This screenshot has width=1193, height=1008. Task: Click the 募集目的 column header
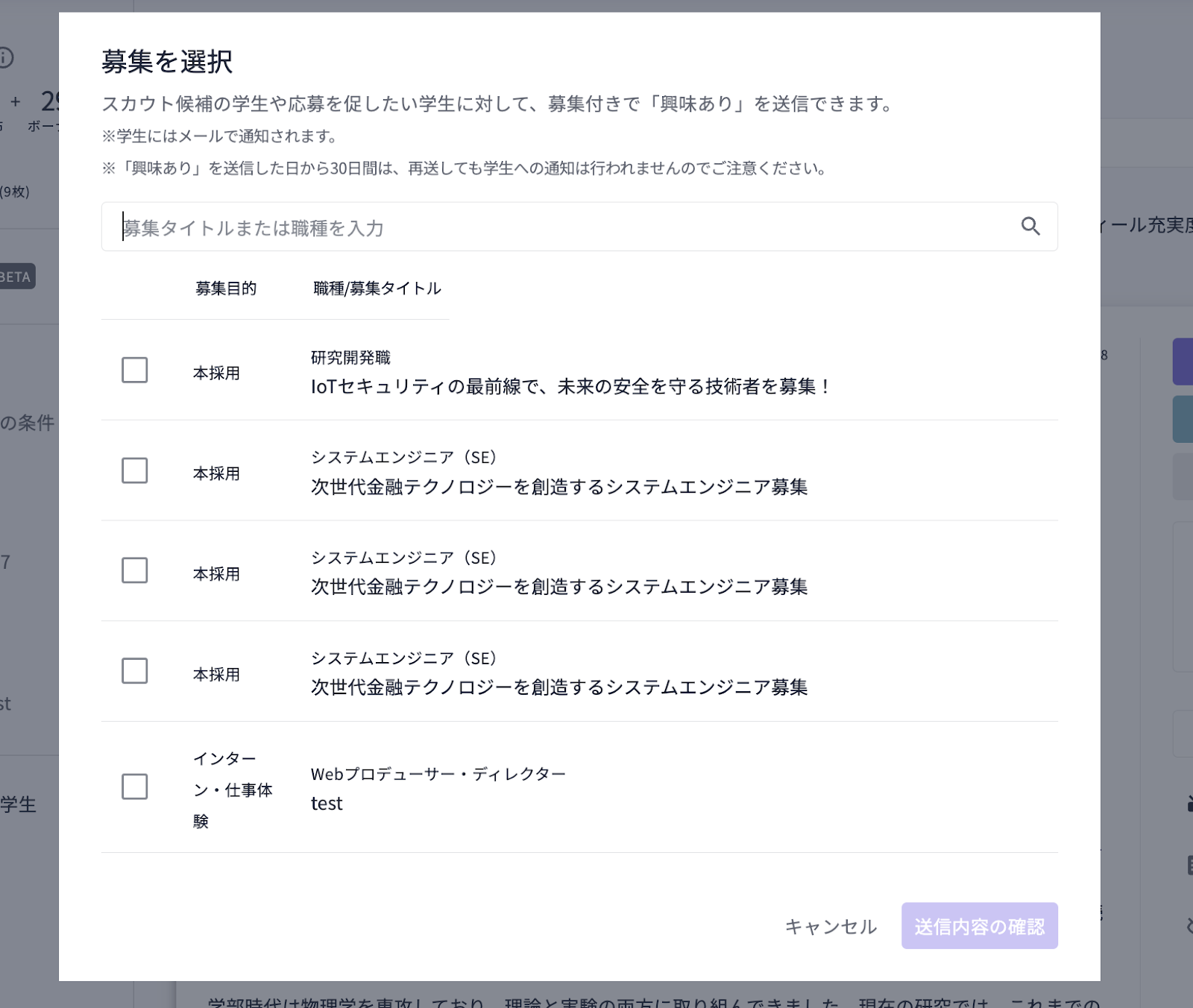coord(226,289)
